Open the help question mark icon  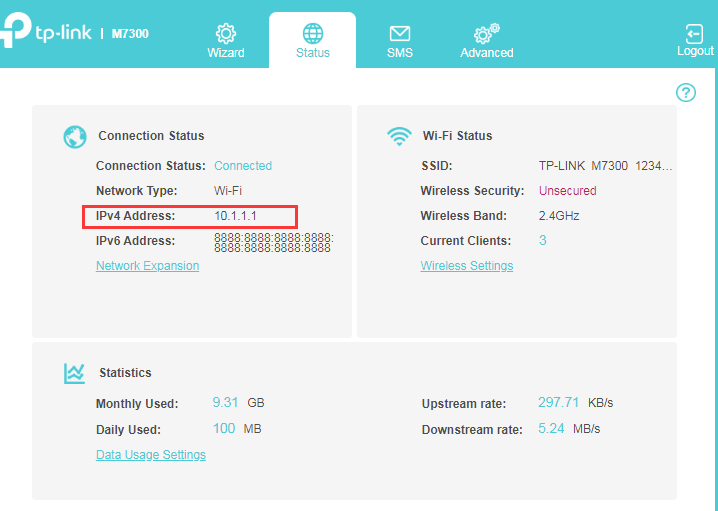685,93
